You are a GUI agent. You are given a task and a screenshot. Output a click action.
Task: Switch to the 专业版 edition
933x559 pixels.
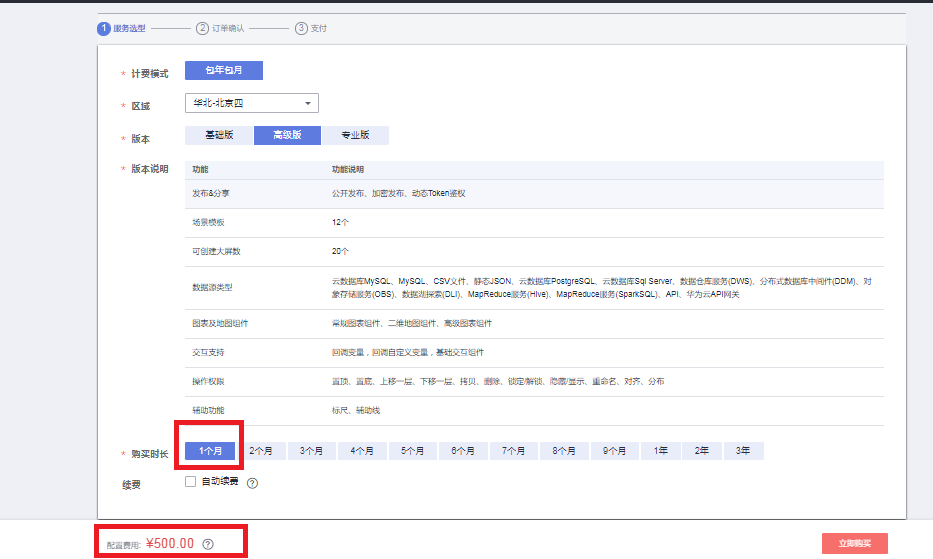click(x=355, y=135)
